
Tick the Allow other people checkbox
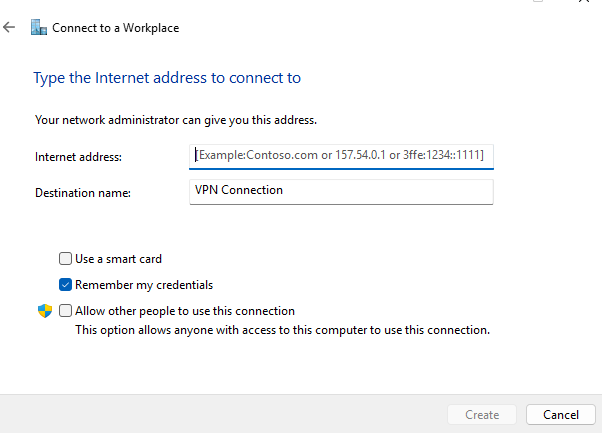[x=66, y=311]
